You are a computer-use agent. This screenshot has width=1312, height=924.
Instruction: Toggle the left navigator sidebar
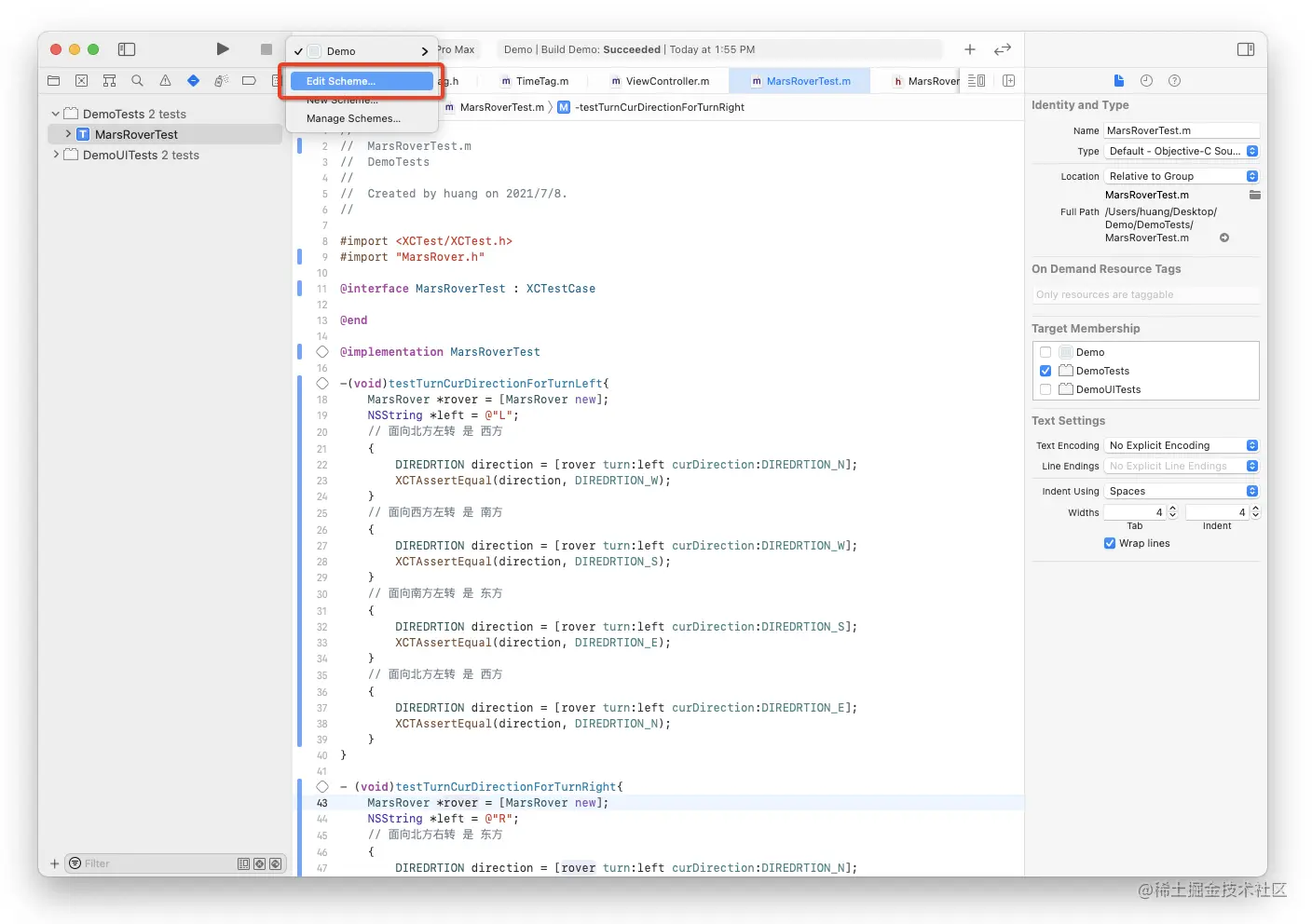coord(127,49)
